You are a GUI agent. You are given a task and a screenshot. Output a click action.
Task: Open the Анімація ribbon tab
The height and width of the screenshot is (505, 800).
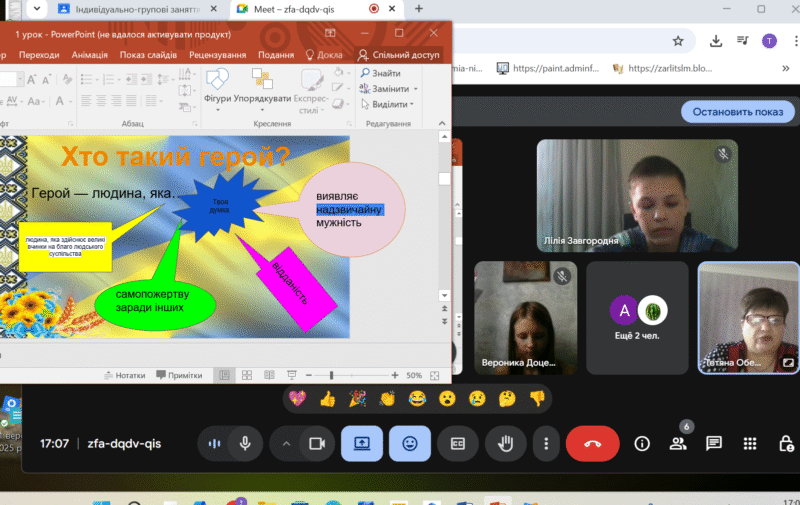[90, 55]
